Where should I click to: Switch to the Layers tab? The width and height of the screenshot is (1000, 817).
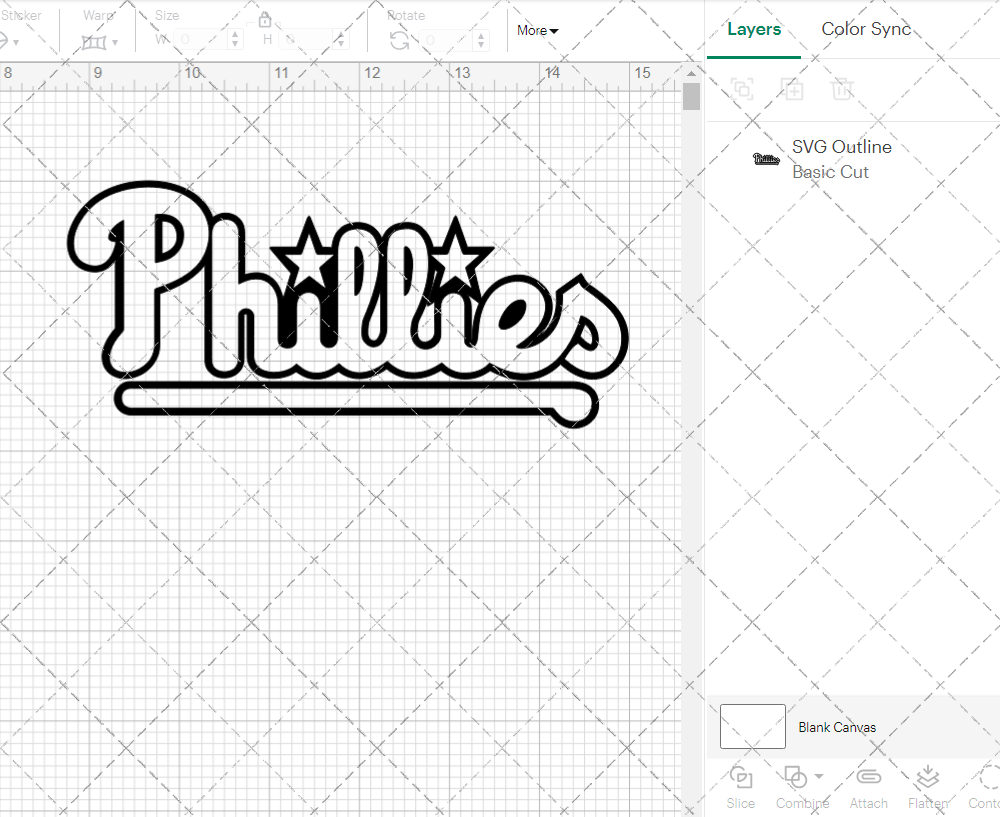754,29
